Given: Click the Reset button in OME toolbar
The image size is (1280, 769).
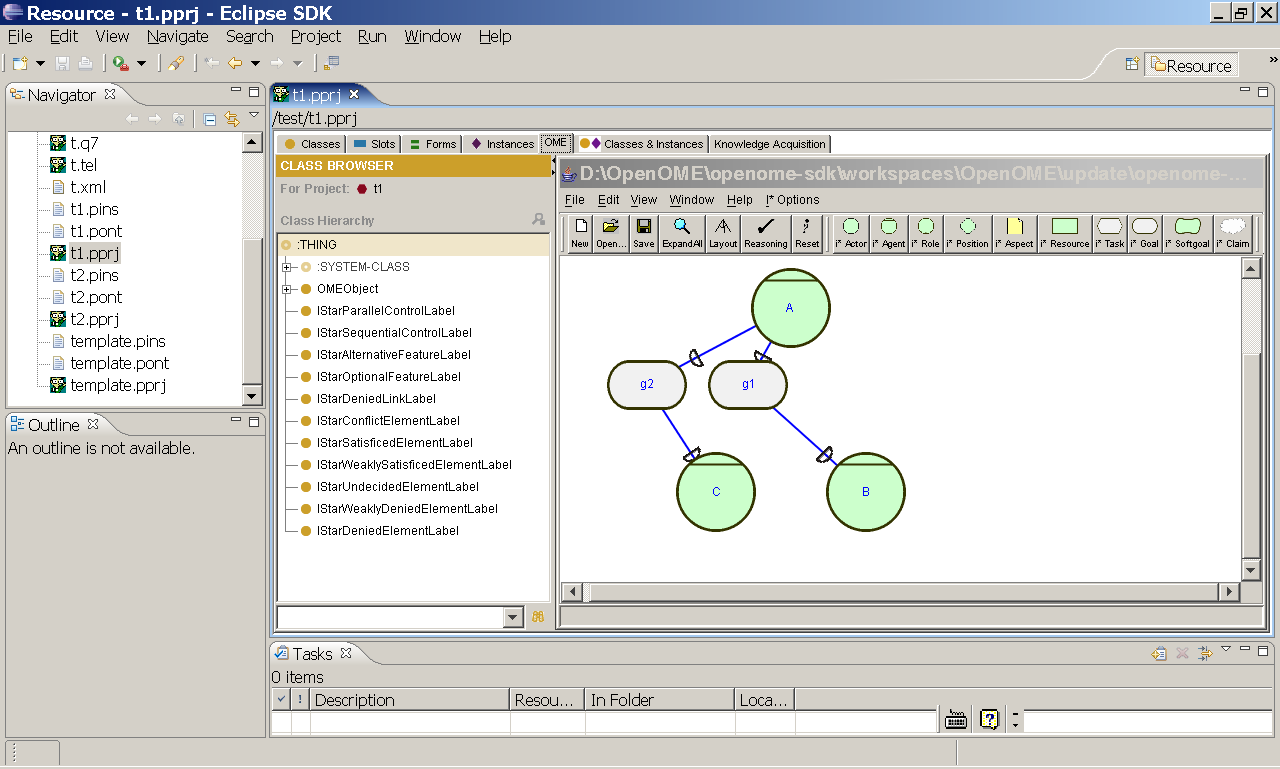Looking at the screenshot, I should click(x=807, y=232).
